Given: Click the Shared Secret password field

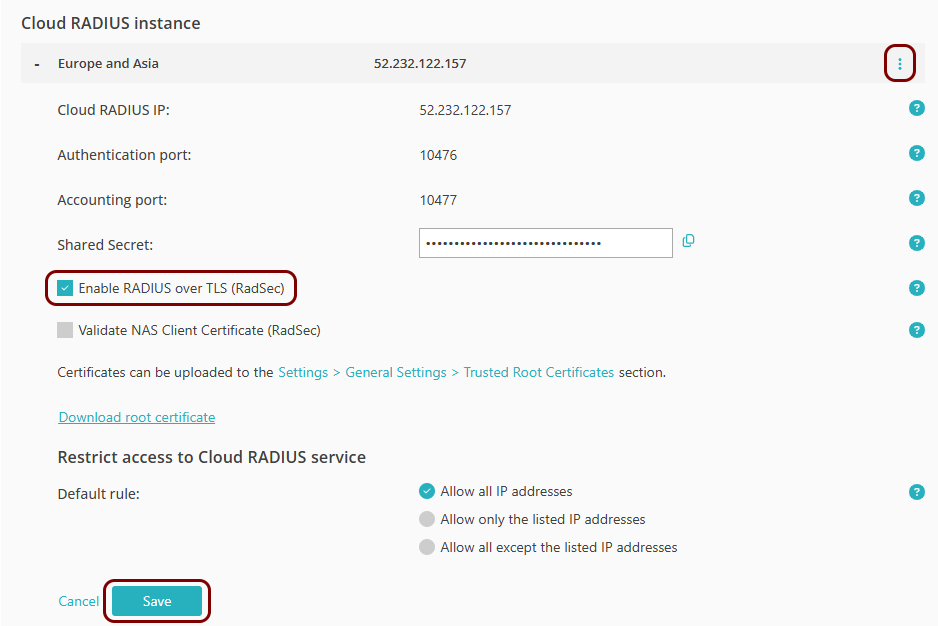Looking at the screenshot, I should [545, 243].
